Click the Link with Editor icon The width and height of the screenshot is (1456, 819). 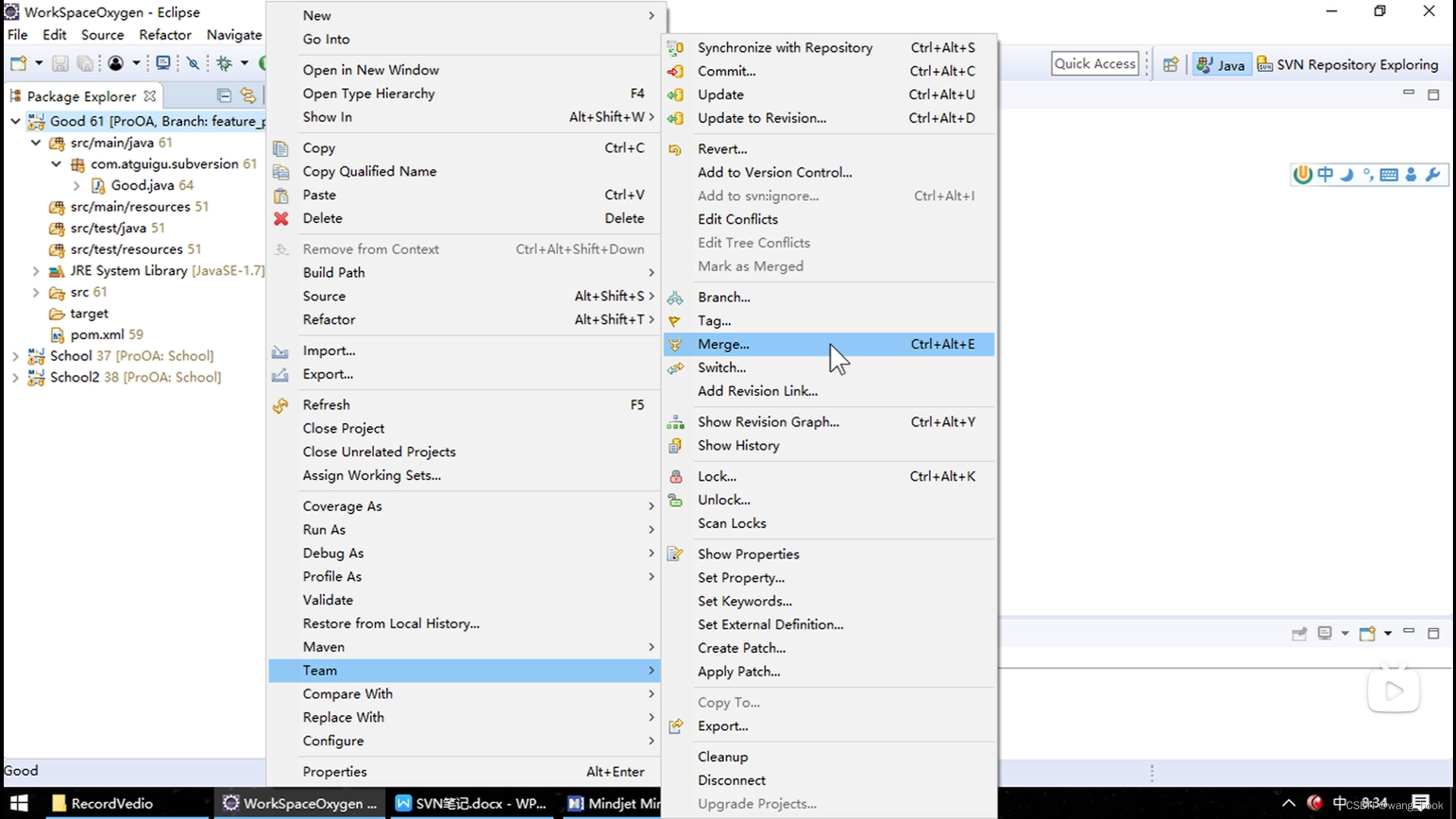tap(248, 96)
